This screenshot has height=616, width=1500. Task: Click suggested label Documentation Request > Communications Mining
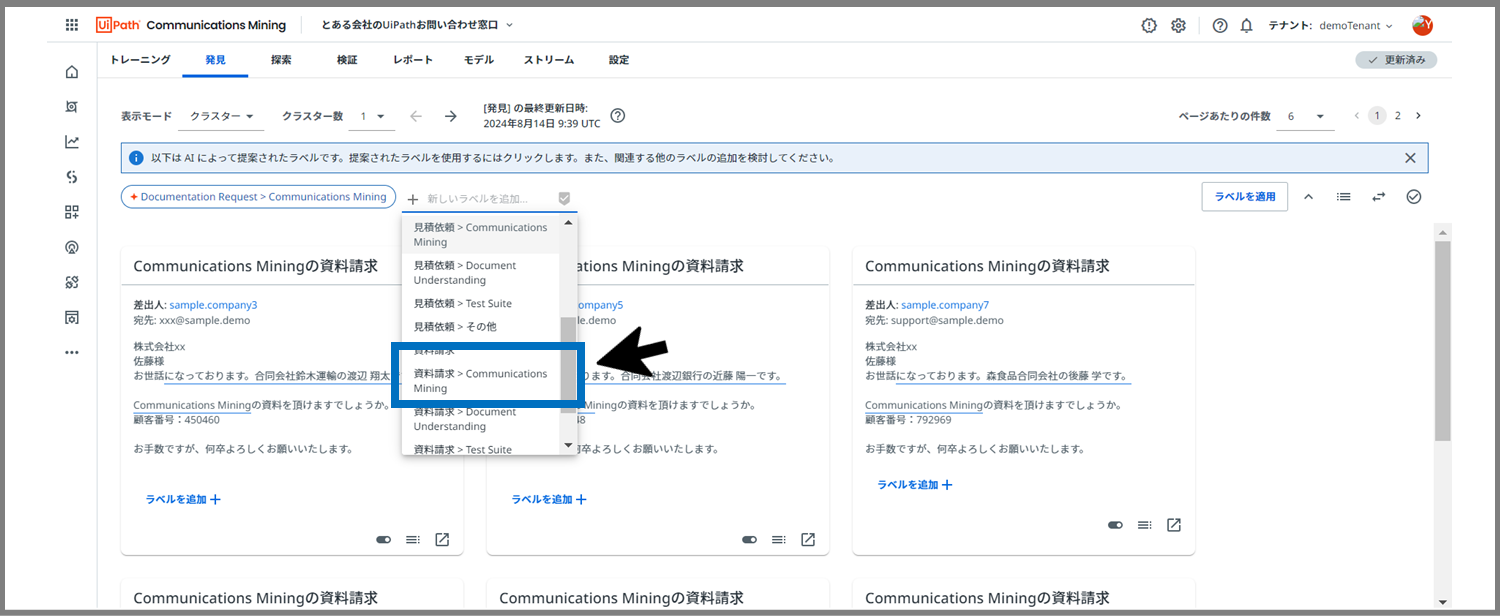click(259, 197)
